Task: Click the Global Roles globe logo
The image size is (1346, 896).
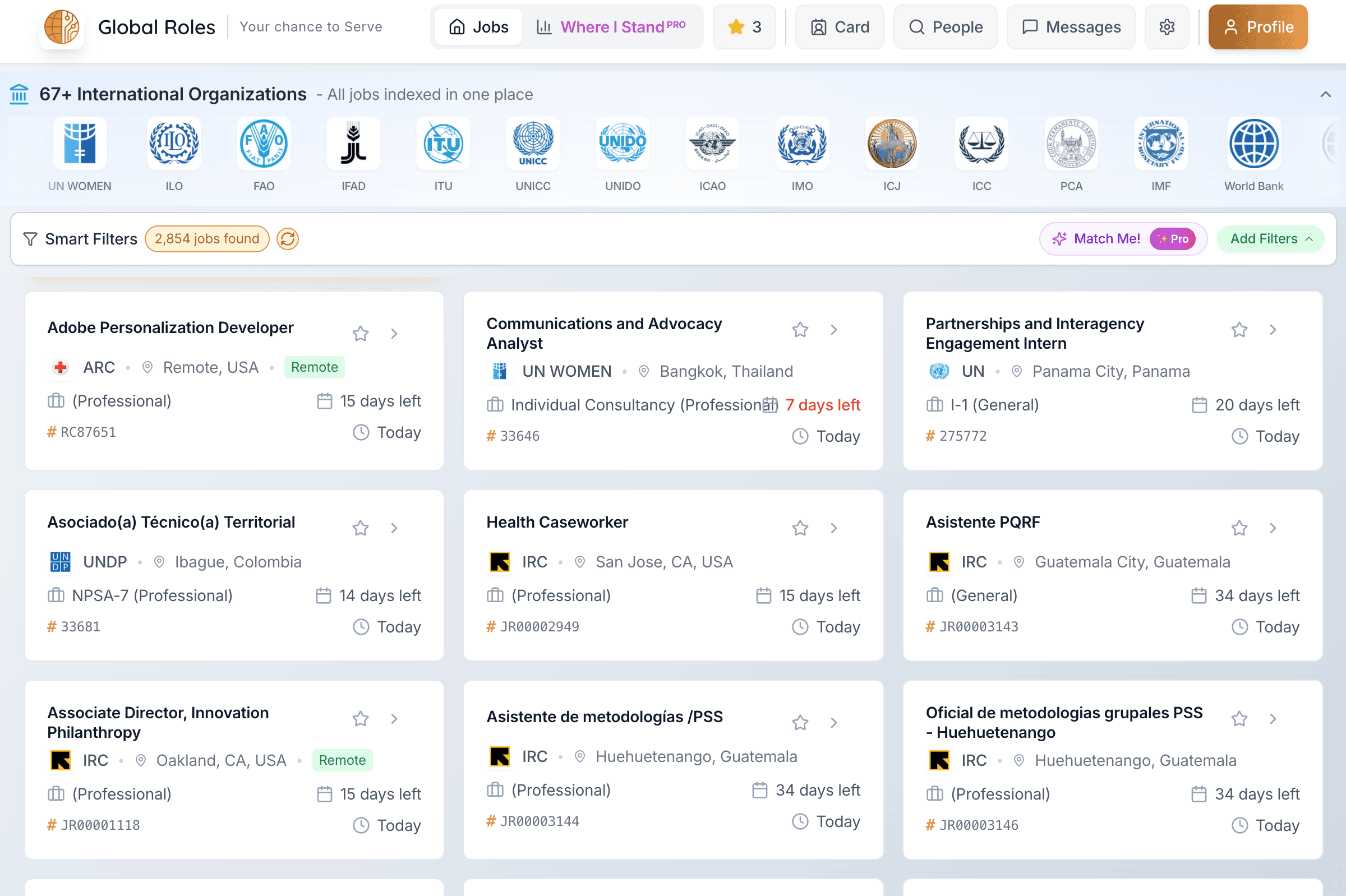Action: 62,27
